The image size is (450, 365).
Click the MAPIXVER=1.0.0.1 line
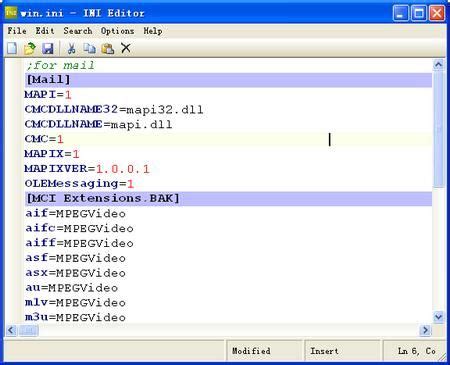(87, 169)
